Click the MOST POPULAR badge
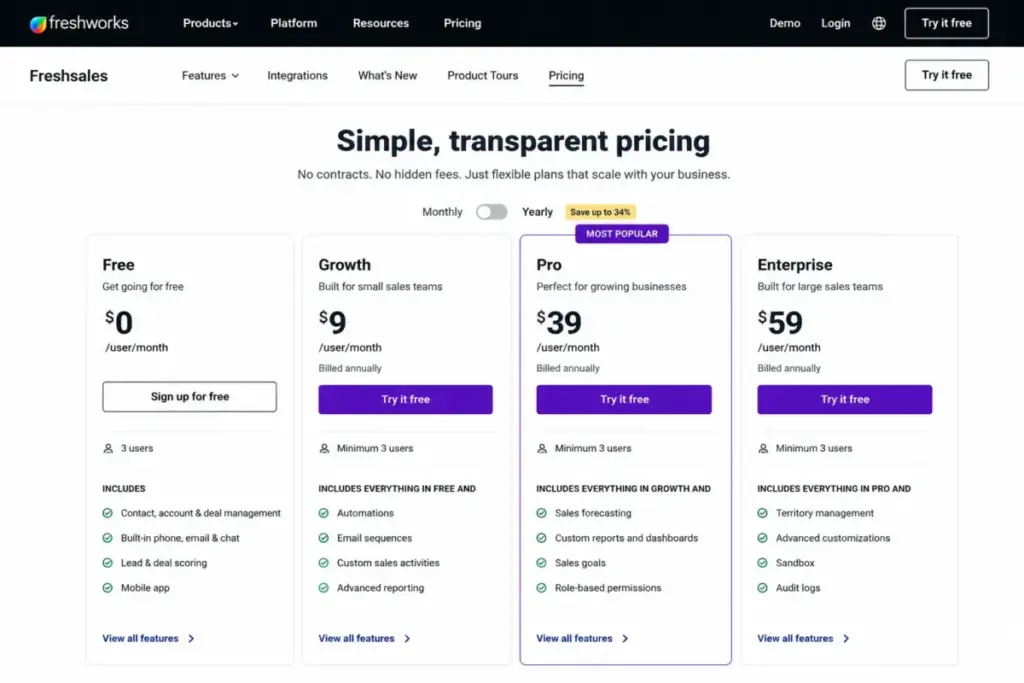 click(622, 234)
